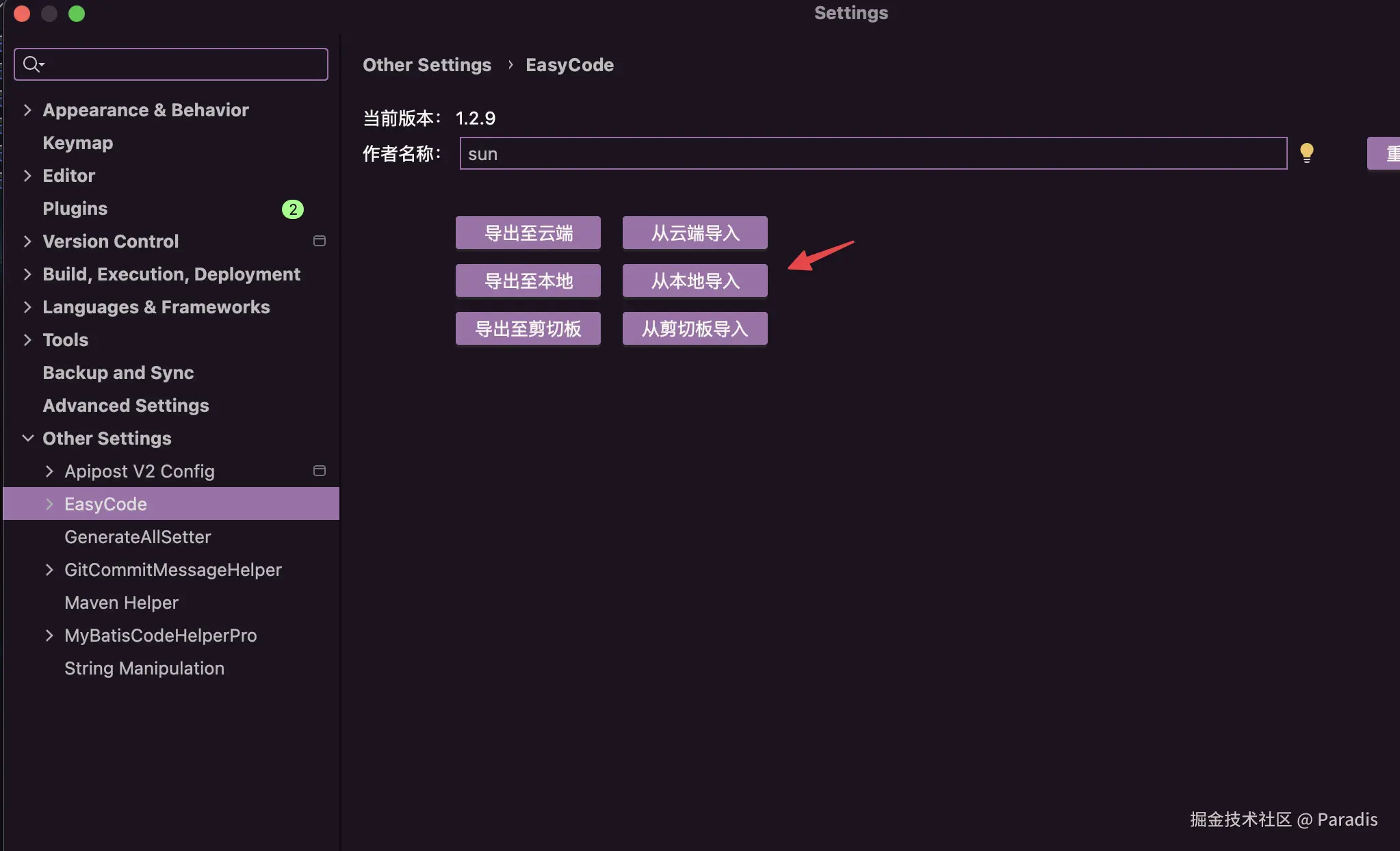This screenshot has width=1400, height=851.
Task: Select String Manipulation in the sidebar
Action: click(144, 668)
